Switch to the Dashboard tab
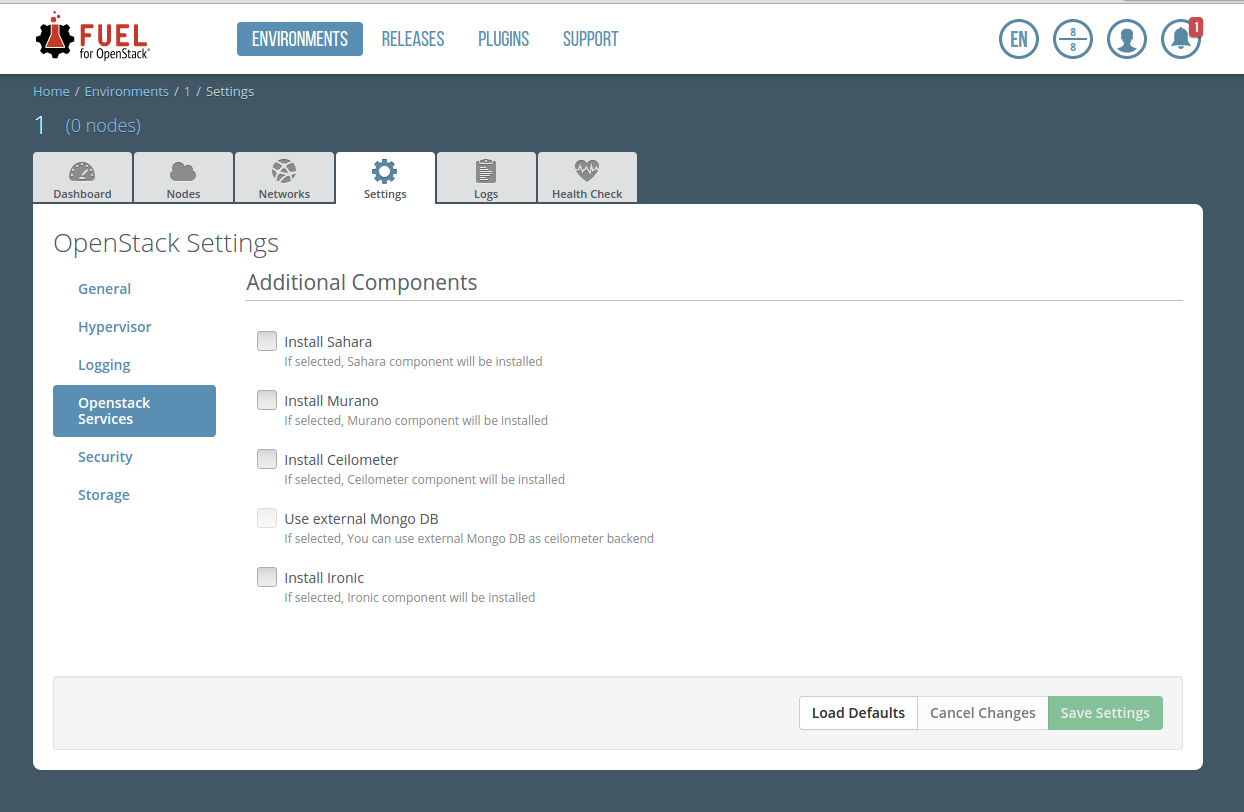The height and width of the screenshot is (812, 1244). point(82,179)
